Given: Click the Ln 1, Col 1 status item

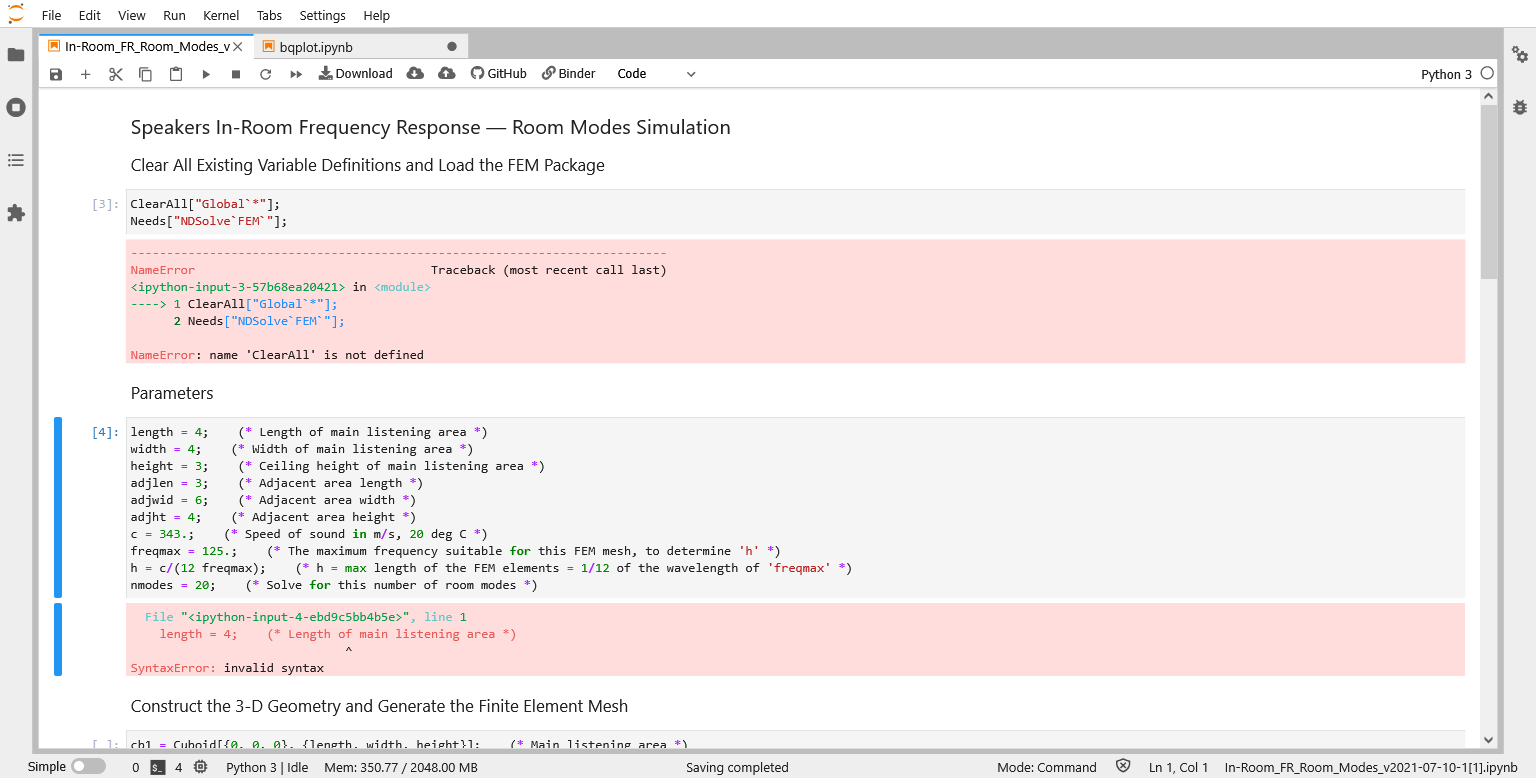Looking at the screenshot, I should pyautogui.click(x=1179, y=768).
